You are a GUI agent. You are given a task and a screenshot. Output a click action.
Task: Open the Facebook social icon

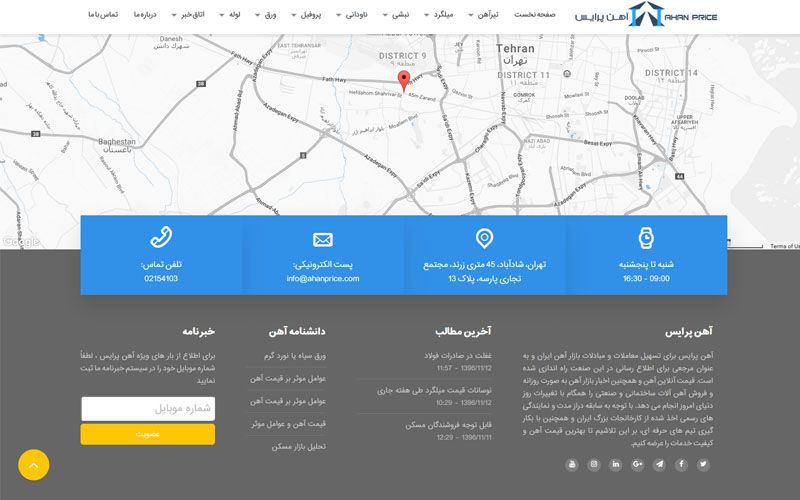681,464
